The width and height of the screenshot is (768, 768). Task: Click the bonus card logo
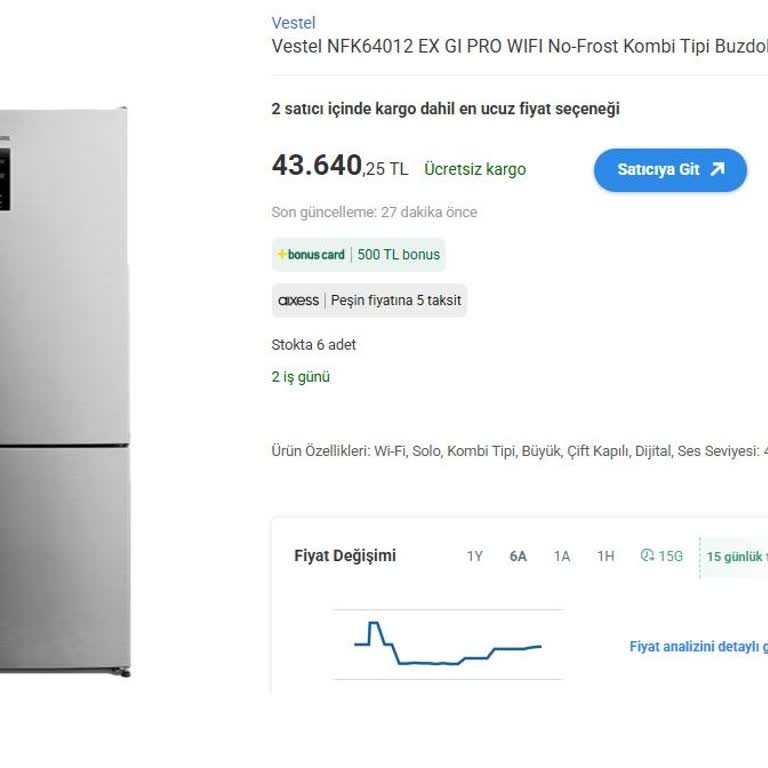coord(311,255)
